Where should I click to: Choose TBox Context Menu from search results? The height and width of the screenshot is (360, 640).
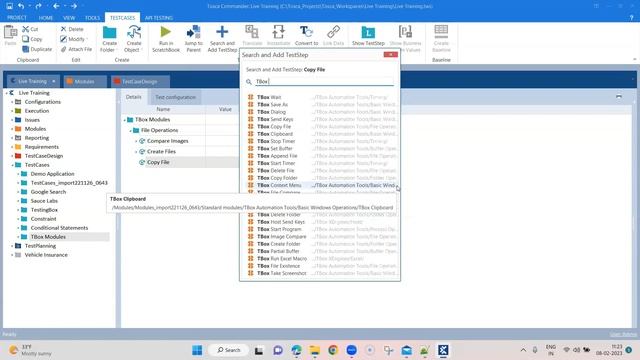pos(322,185)
